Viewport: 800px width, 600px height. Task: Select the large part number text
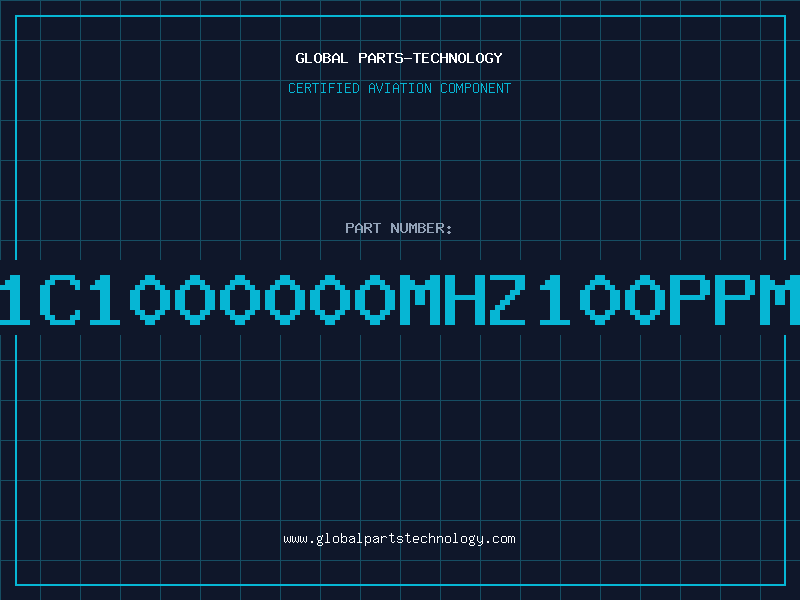point(400,299)
